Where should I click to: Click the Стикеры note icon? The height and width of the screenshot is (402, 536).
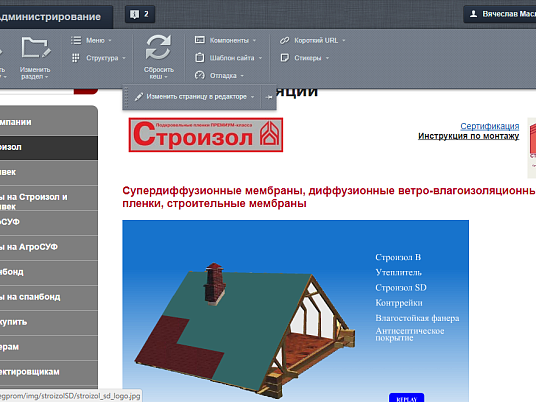(284, 58)
